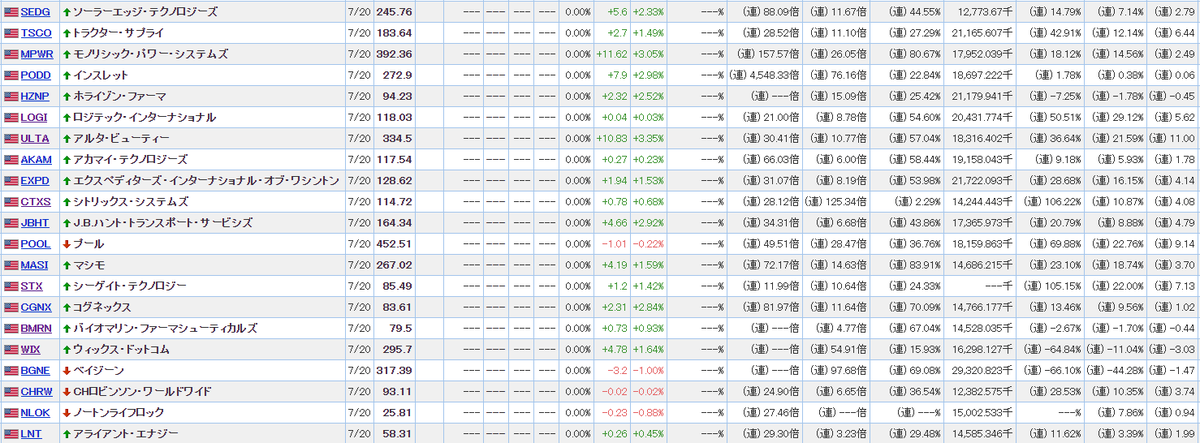Open the WIX ticker link

[x=31, y=349]
